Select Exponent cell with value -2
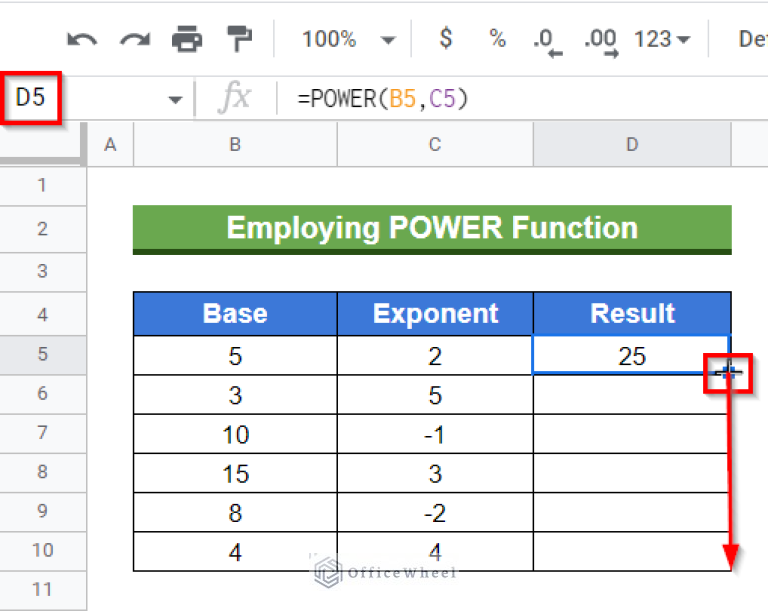The height and width of the screenshot is (611, 768). click(x=435, y=512)
